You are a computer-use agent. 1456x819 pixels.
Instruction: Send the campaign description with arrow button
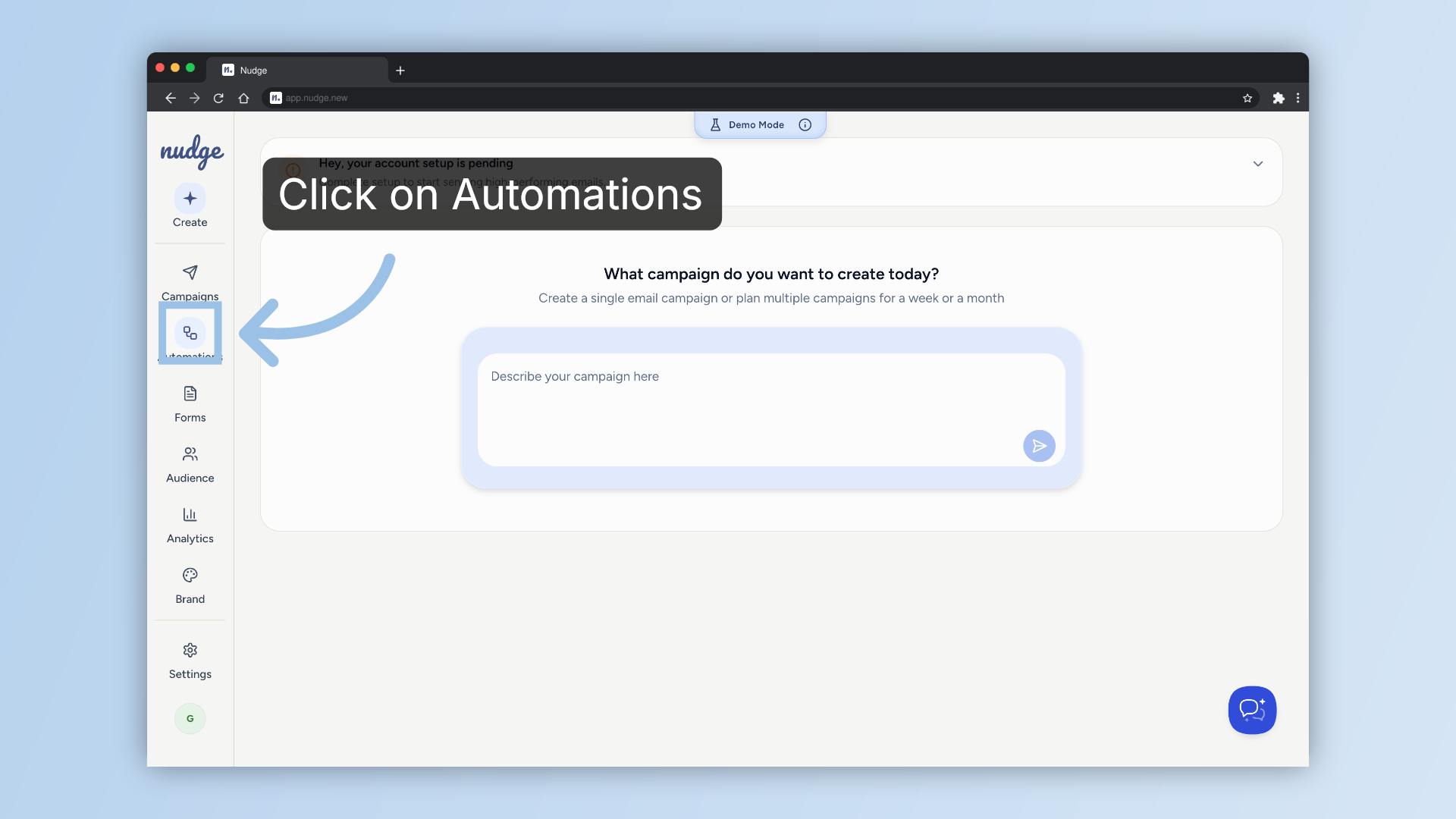click(1039, 446)
